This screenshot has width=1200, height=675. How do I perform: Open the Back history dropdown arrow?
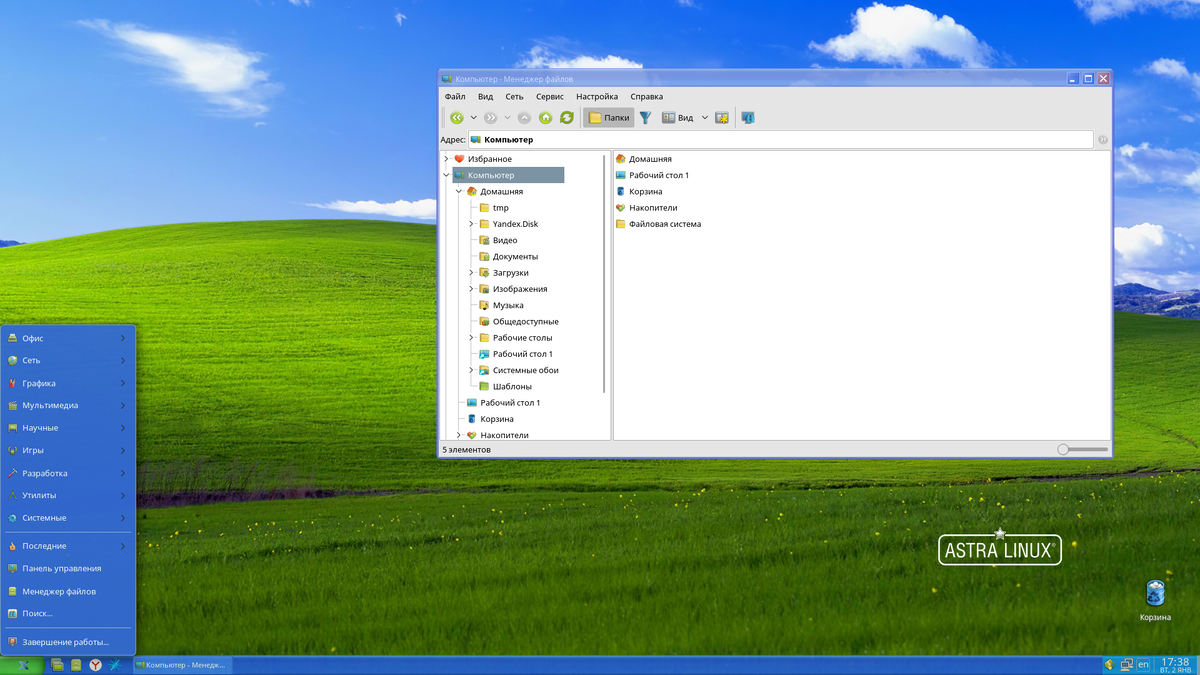pyautogui.click(x=474, y=118)
